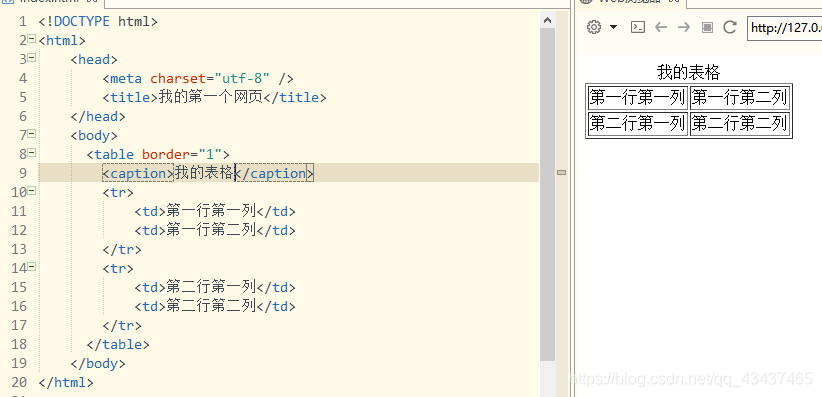Click 我的表格 text in the code editor

[x=204, y=173]
